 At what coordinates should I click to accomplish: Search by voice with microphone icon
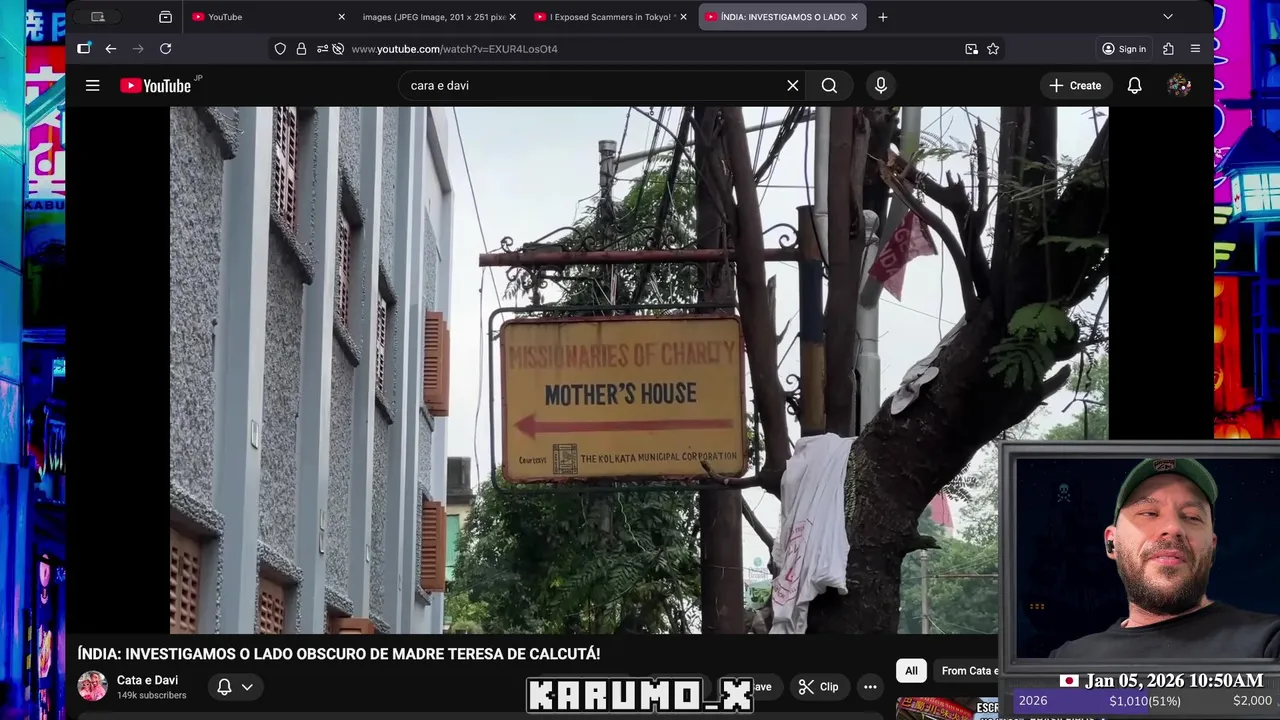coord(881,86)
